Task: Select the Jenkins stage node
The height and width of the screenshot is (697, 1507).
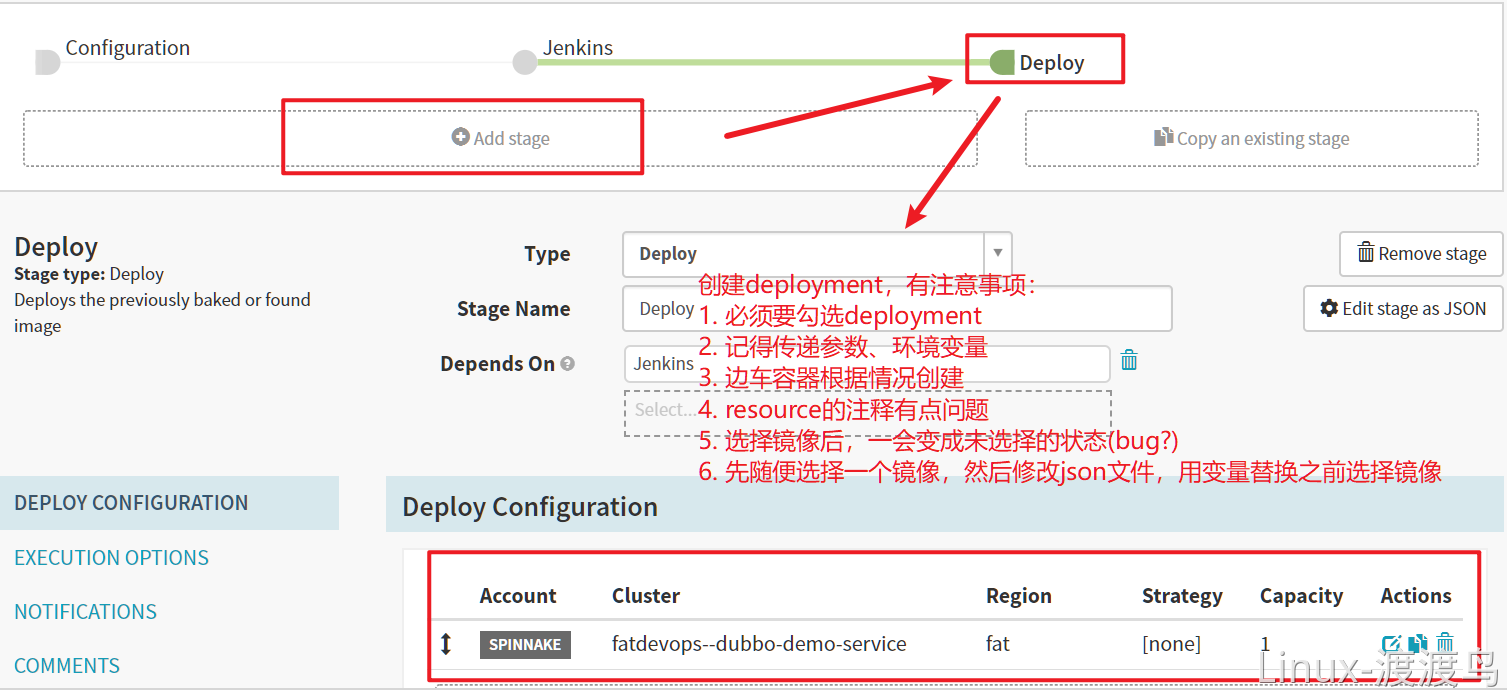Action: pyautogui.click(x=524, y=62)
